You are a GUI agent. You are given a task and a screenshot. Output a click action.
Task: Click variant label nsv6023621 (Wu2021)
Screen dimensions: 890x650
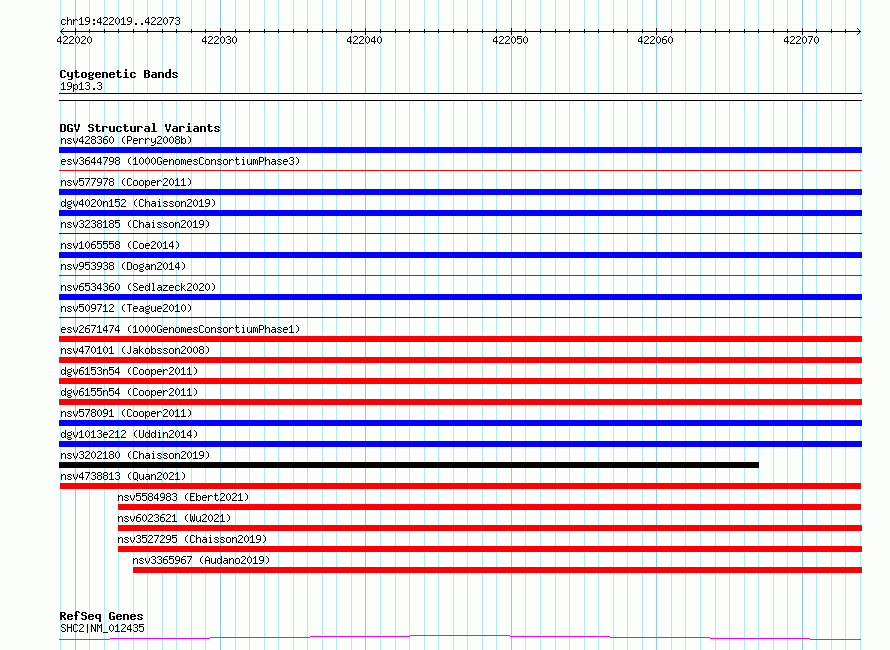[x=174, y=518]
